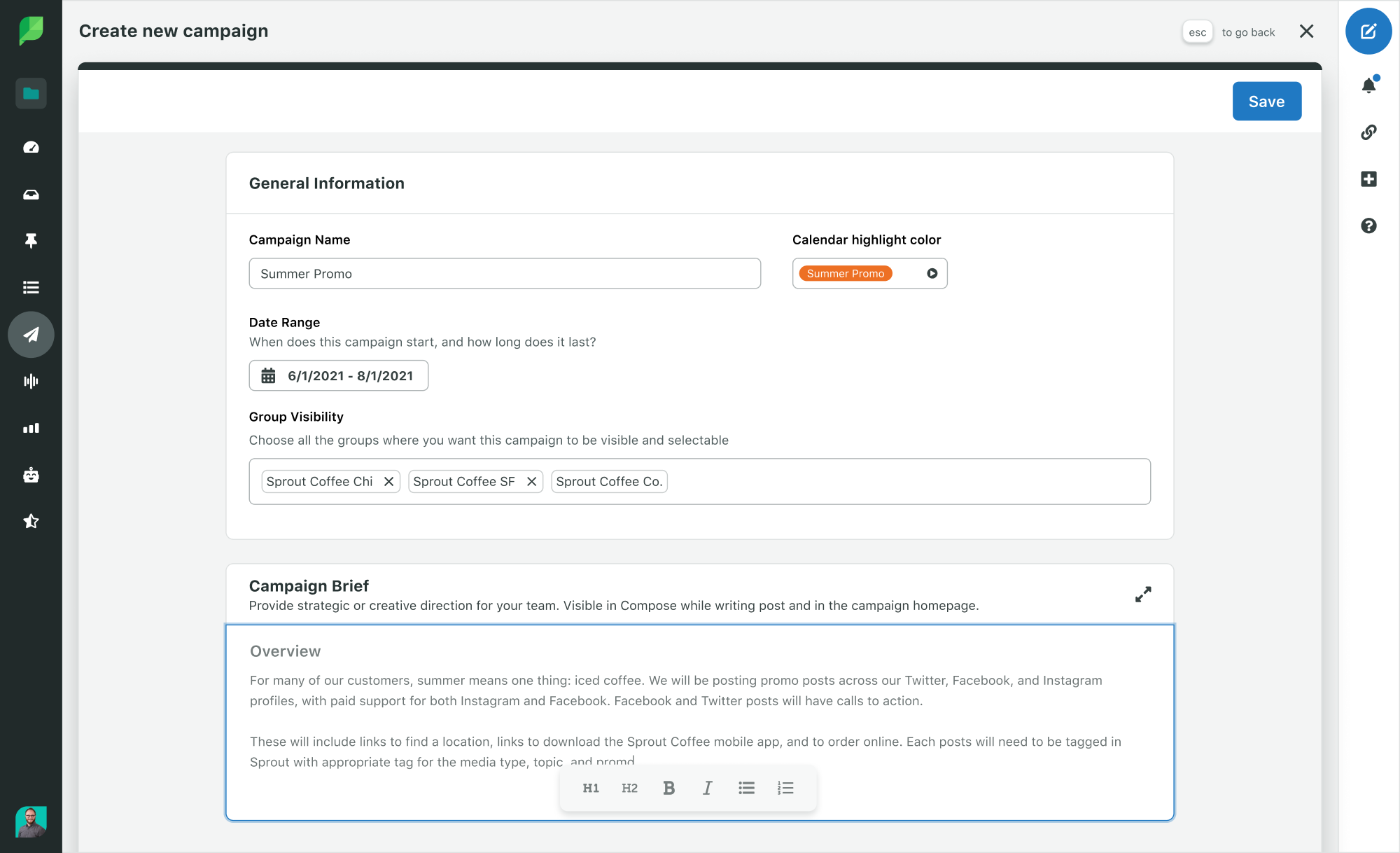This screenshot has width=1400, height=853.
Task: Click the link/chain icon in sidebar
Action: [1370, 132]
